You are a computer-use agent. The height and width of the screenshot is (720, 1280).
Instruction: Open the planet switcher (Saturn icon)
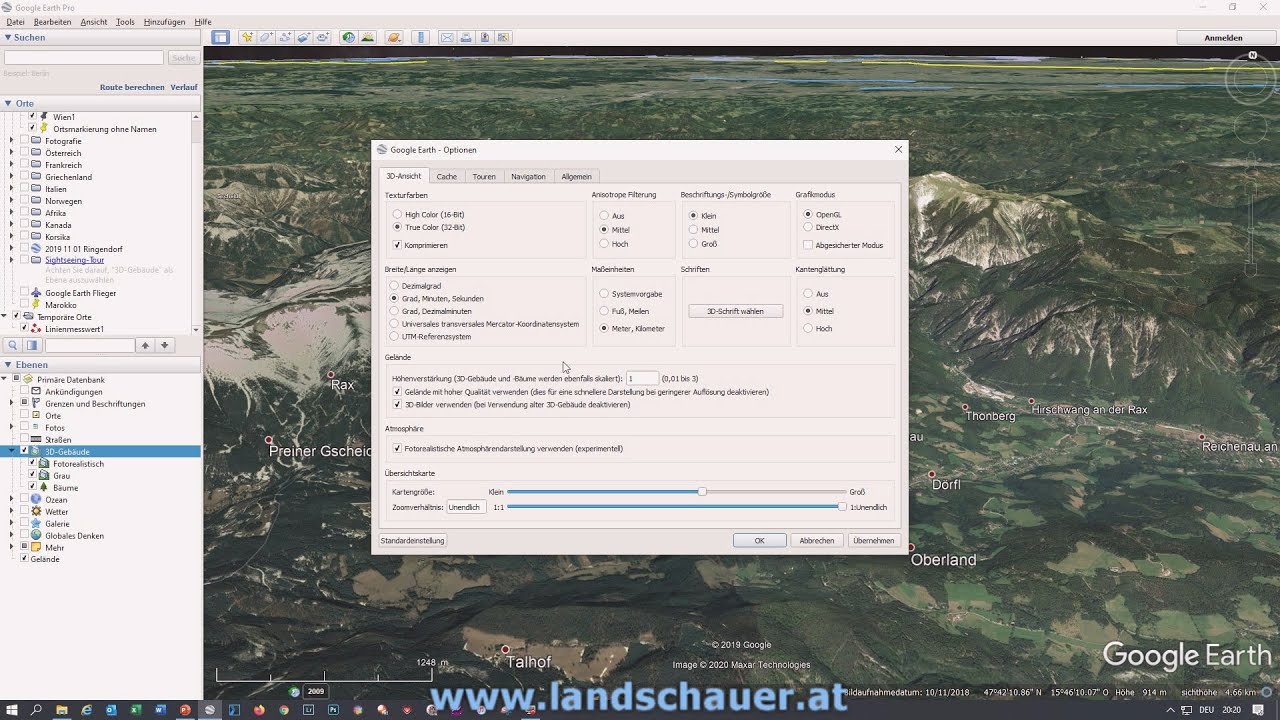point(394,38)
